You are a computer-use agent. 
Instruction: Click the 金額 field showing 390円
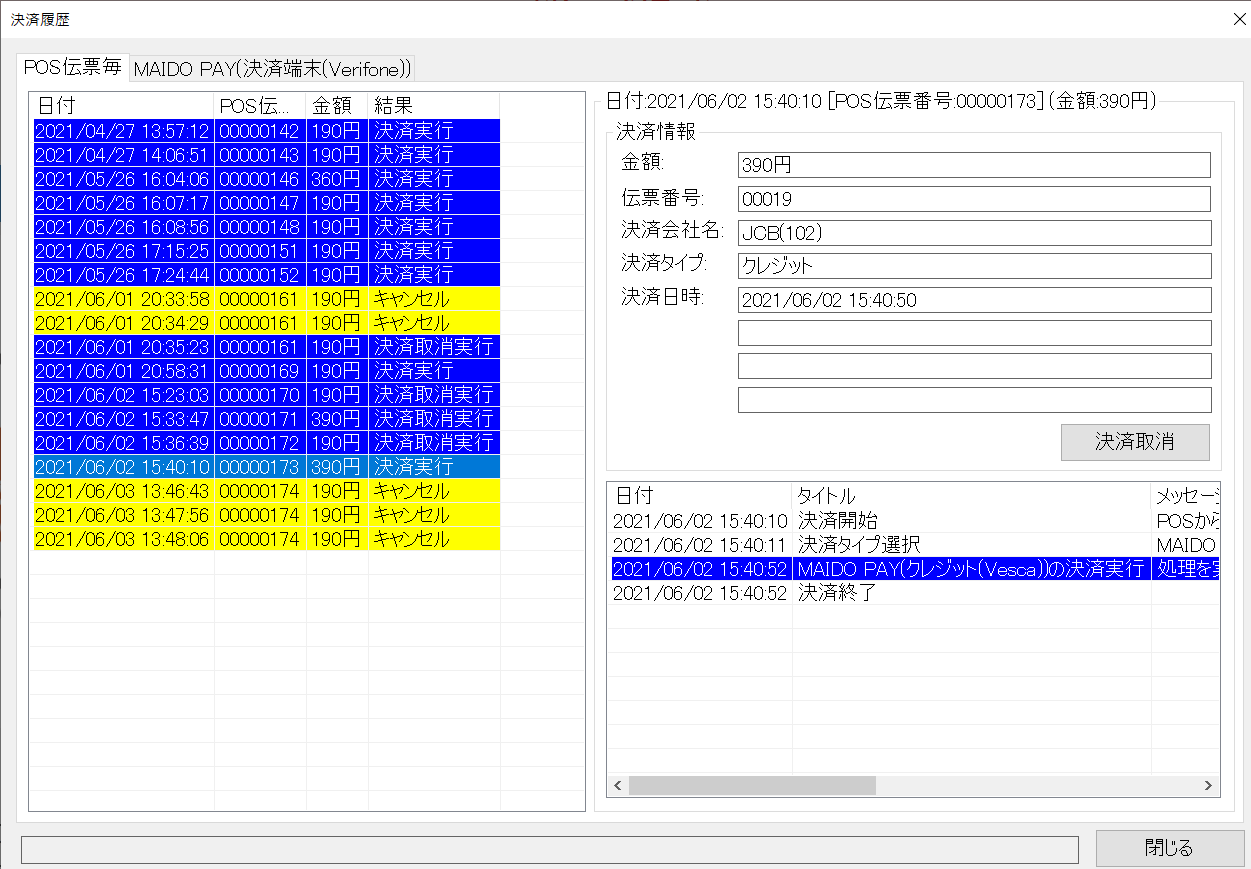pos(974,165)
